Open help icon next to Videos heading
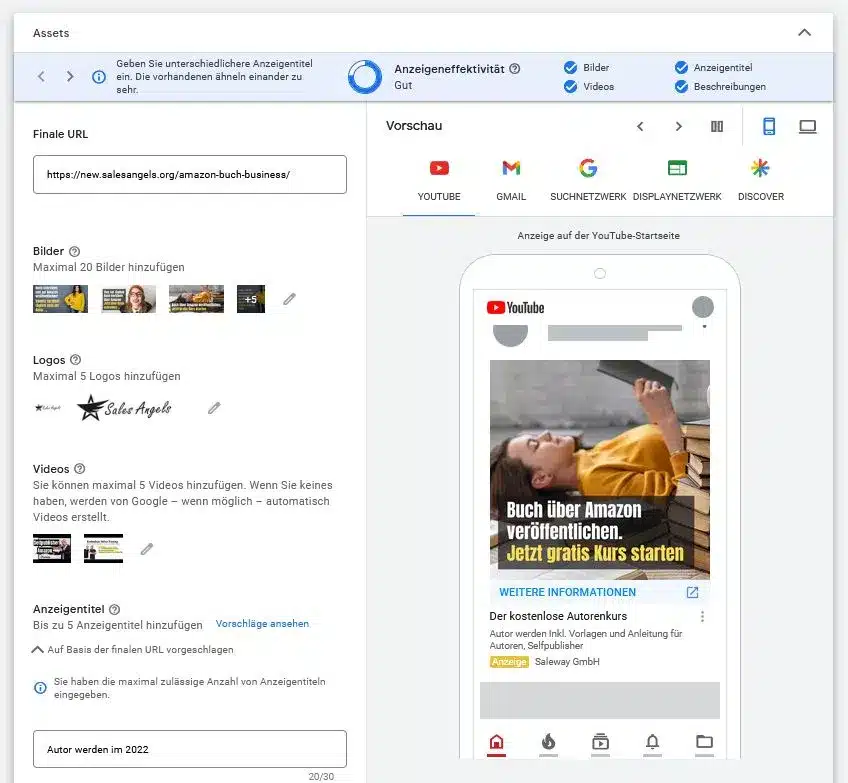 (x=80, y=469)
